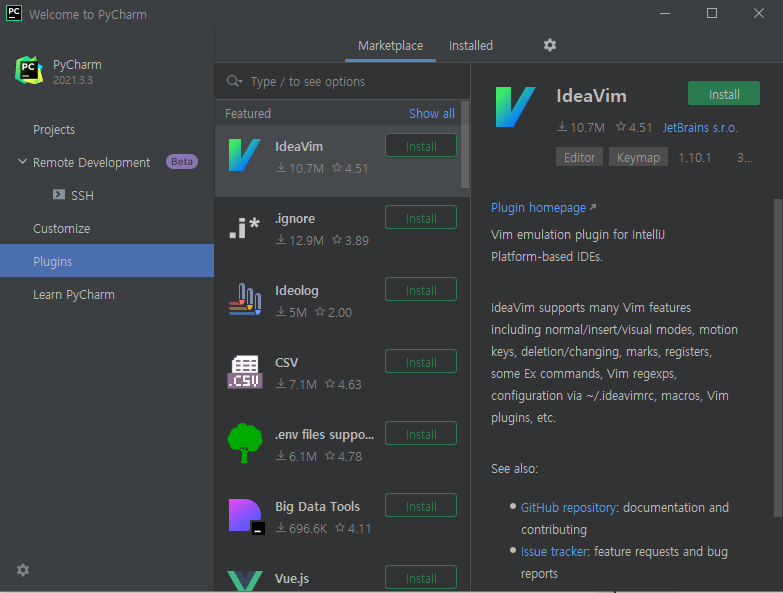Click the PyCharm title bar icon
The height and width of the screenshot is (593, 783).
(x=13, y=13)
